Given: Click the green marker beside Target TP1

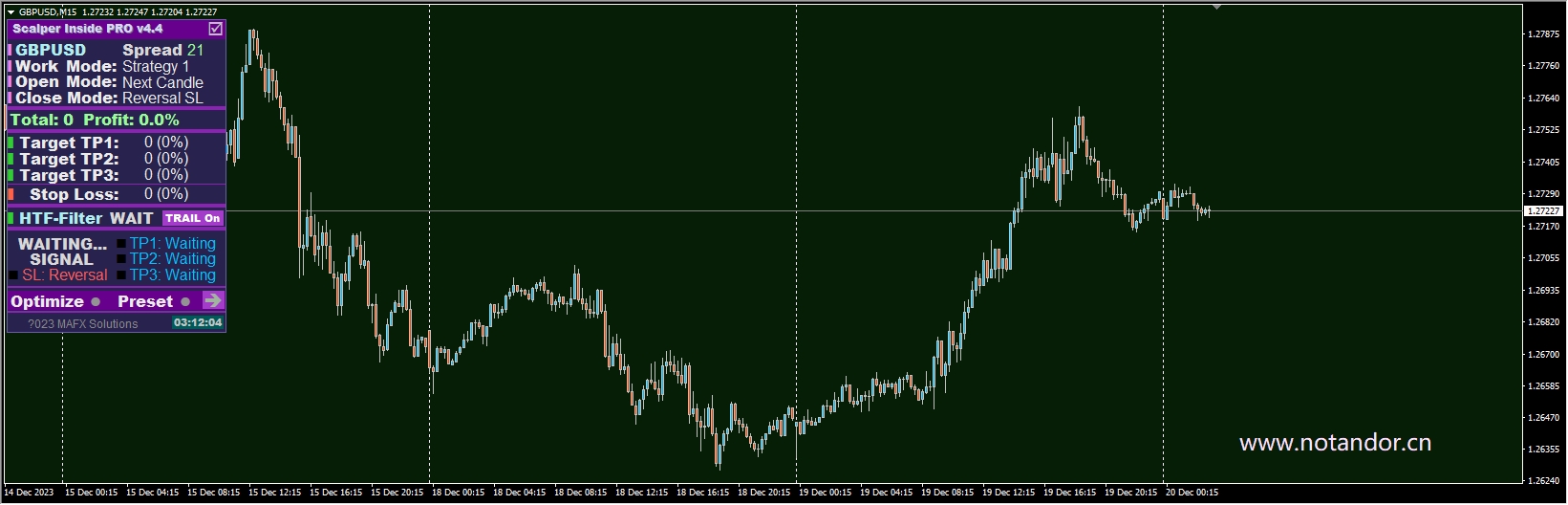Looking at the screenshot, I should (x=11, y=143).
